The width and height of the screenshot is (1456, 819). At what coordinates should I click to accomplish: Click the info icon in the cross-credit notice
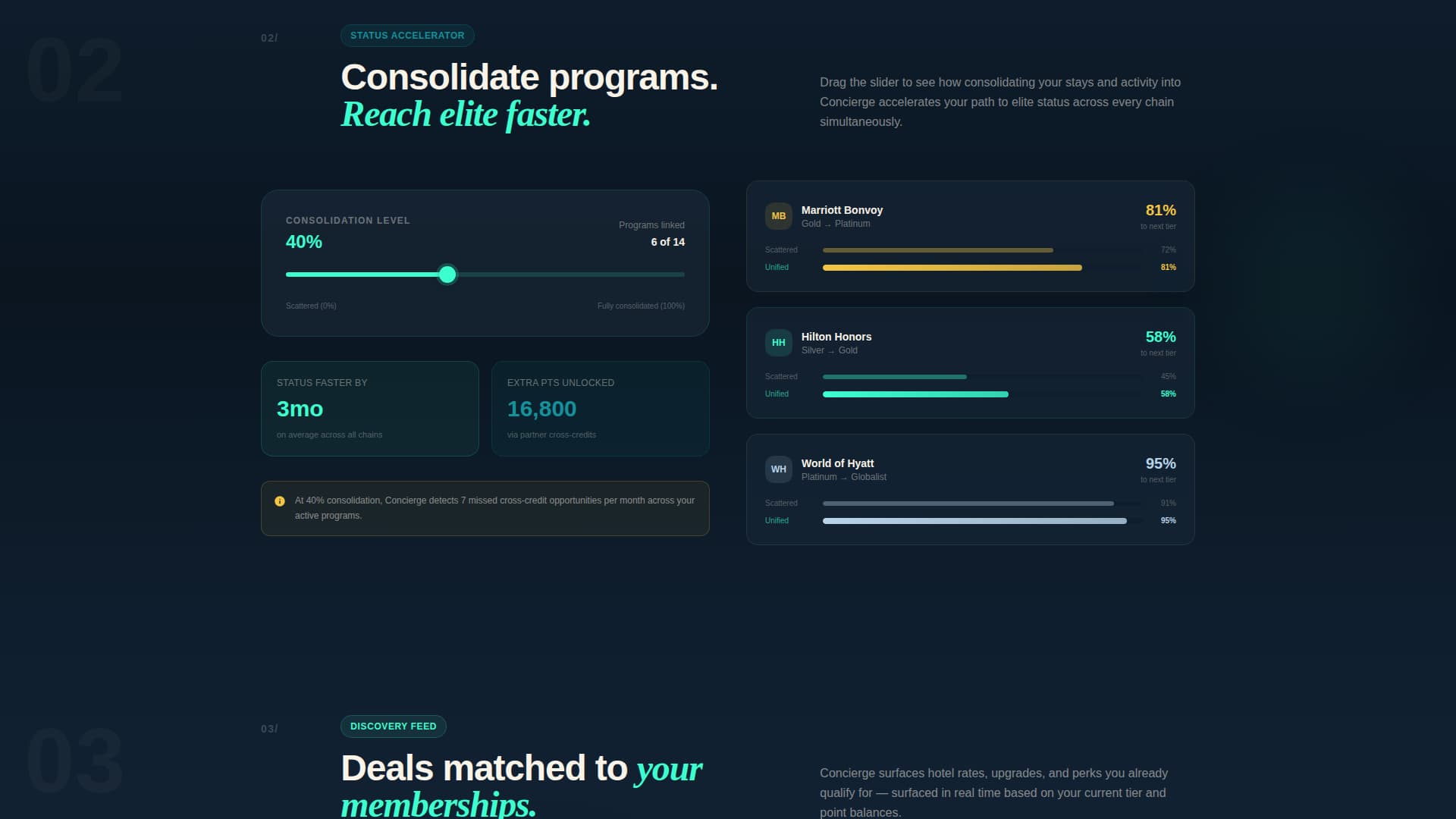tap(280, 500)
